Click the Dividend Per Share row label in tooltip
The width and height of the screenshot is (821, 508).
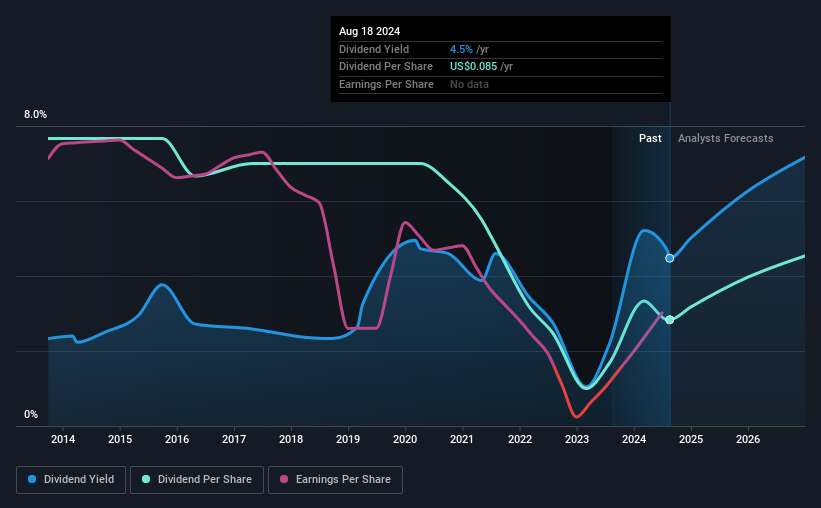tap(386, 67)
